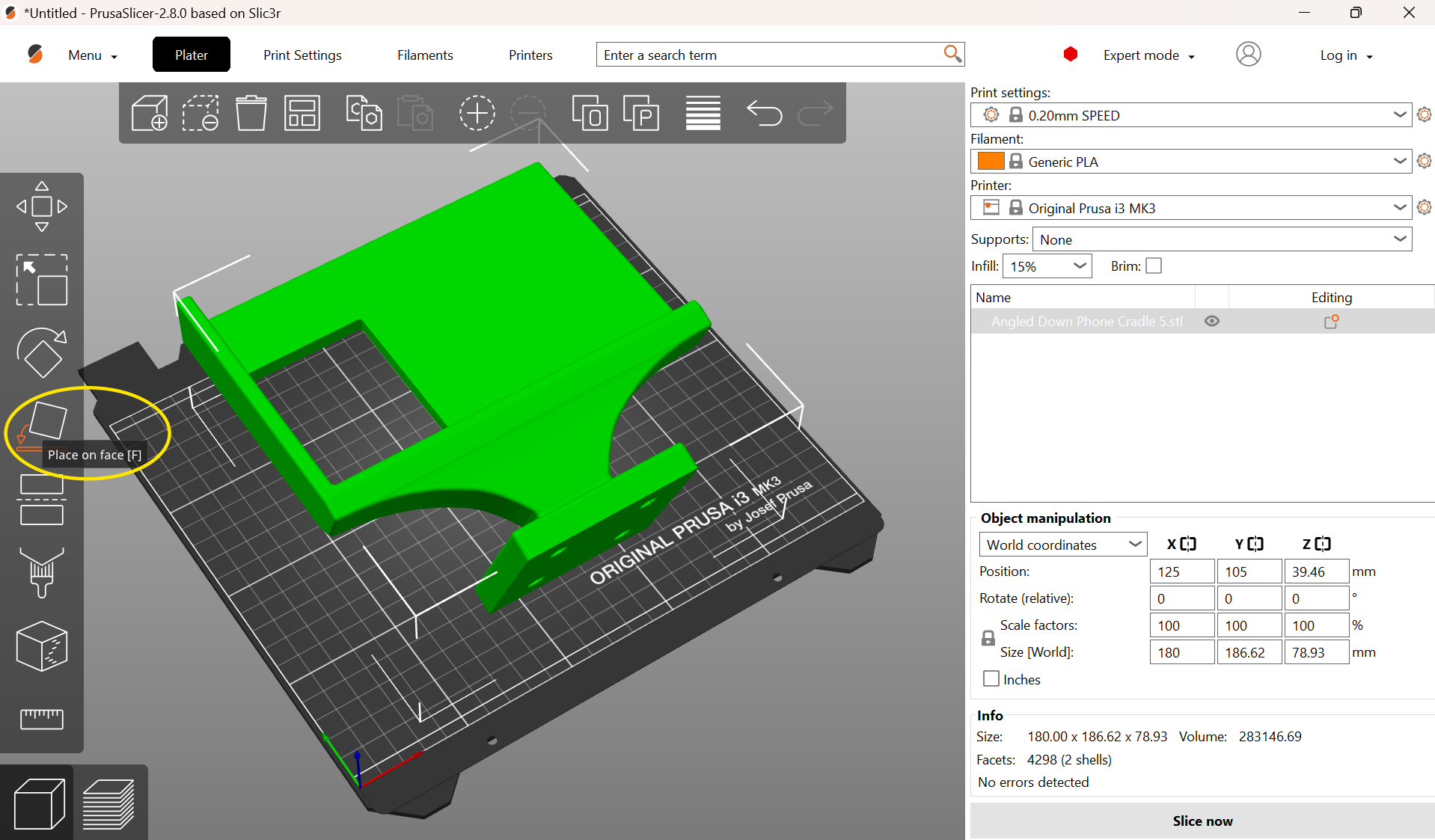Image resolution: width=1435 pixels, height=840 pixels.
Task: Toggle visibility of Angled Down Phone Cradle
Action: [x=1212, y=321]
